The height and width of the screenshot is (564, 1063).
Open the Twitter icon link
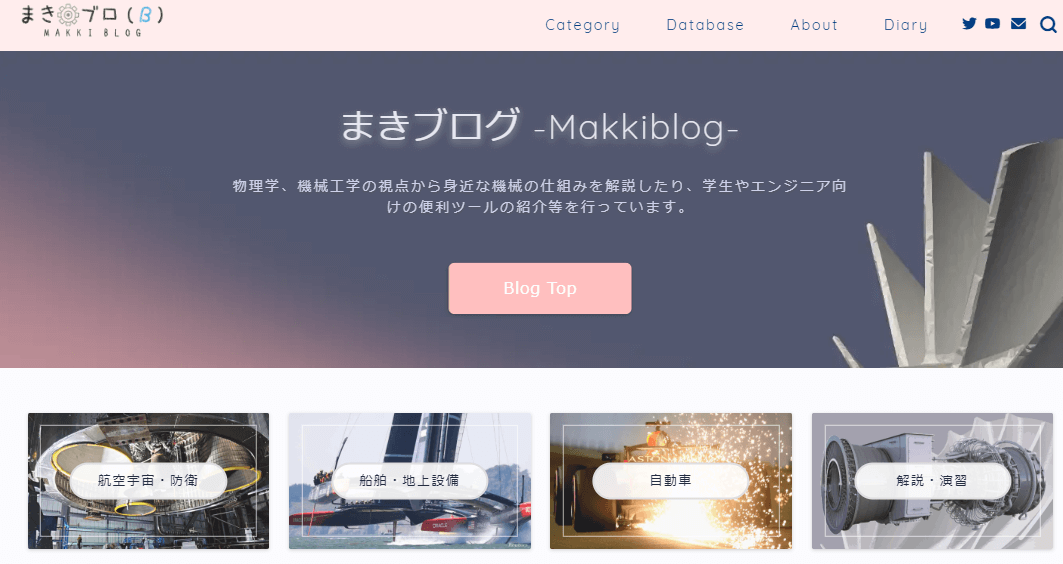pyautogui.click(x=969, y=24)
